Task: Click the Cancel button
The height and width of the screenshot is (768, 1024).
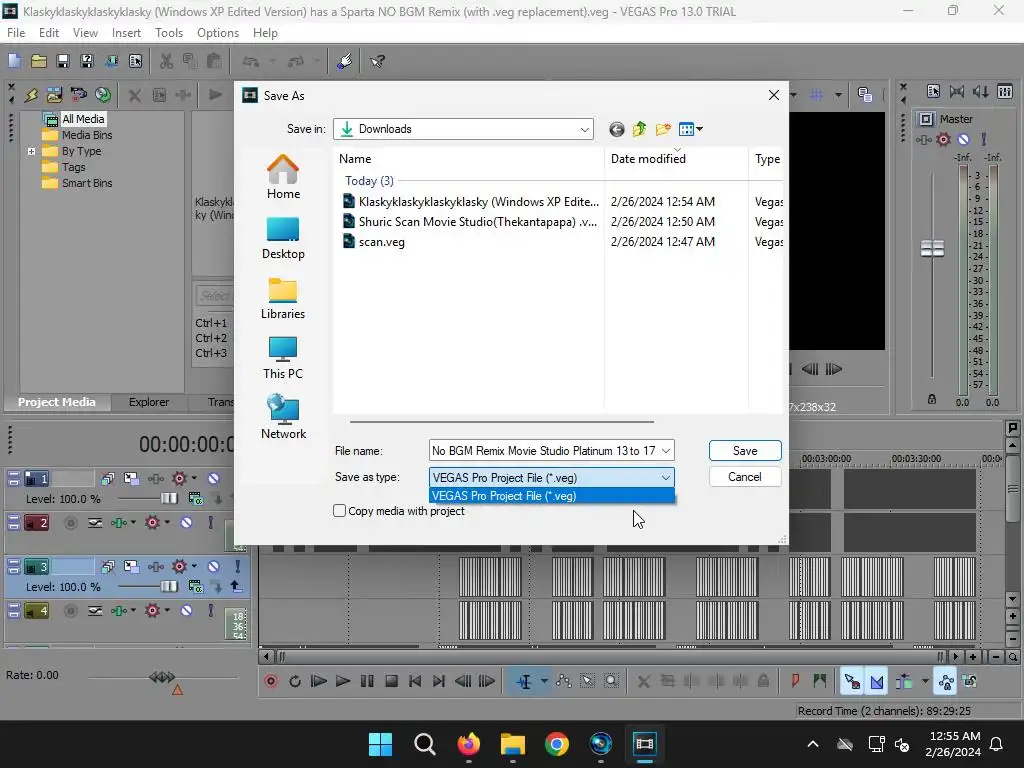Action: [x=745, y=477]
